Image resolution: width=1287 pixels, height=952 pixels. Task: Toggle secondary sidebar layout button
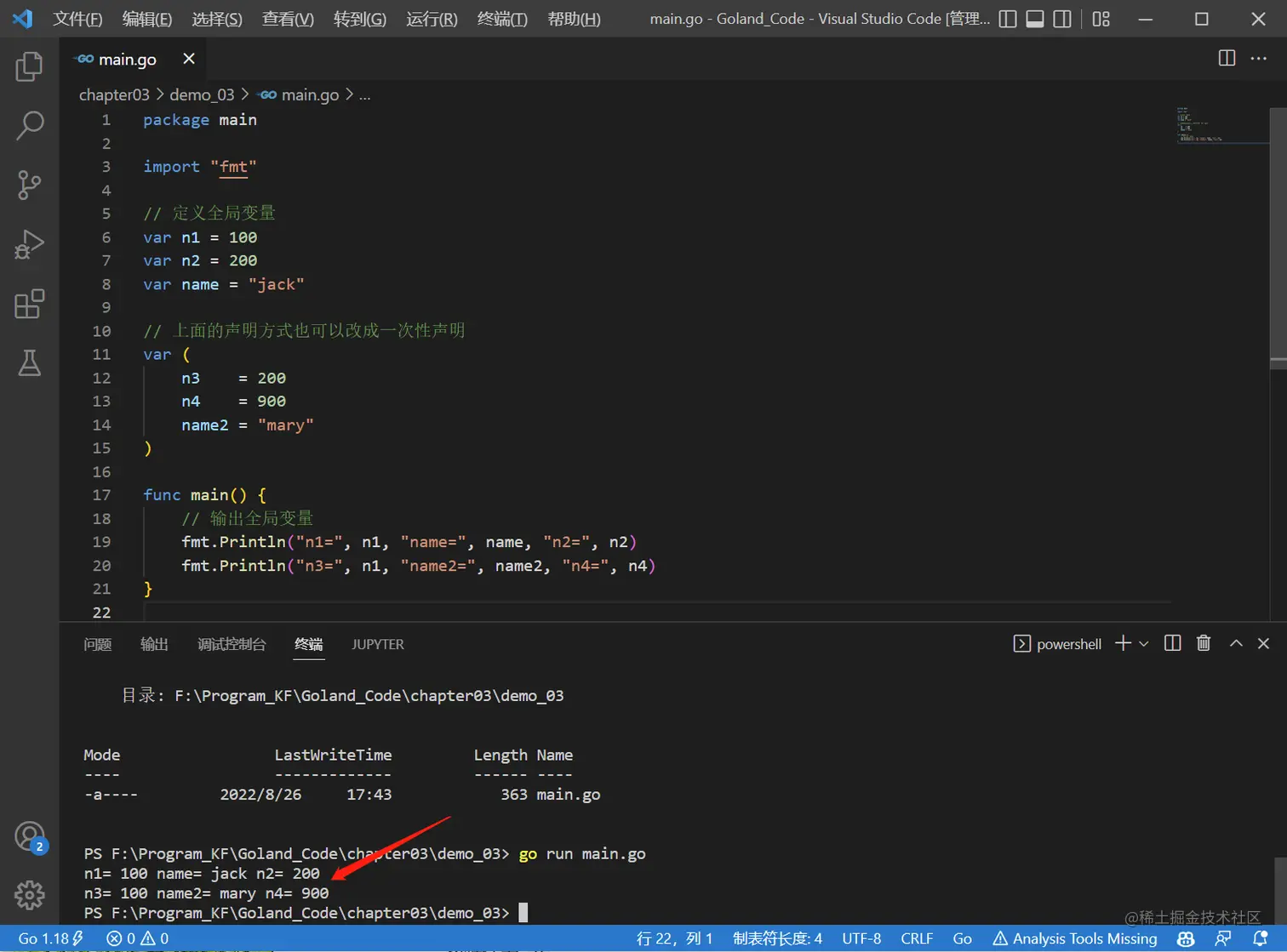[1062, 19]
